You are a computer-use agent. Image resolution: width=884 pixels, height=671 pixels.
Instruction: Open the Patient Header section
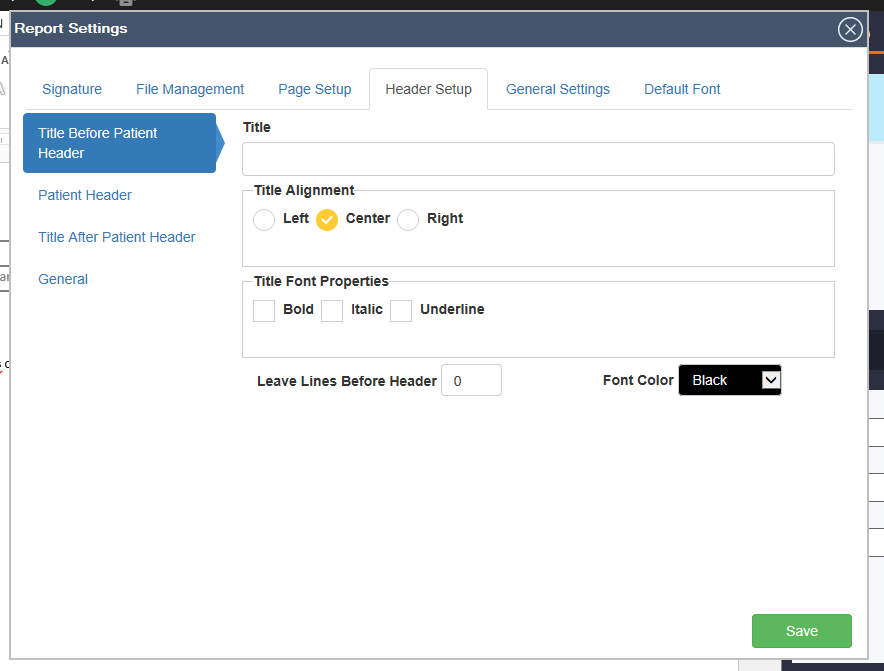(85, 195)
